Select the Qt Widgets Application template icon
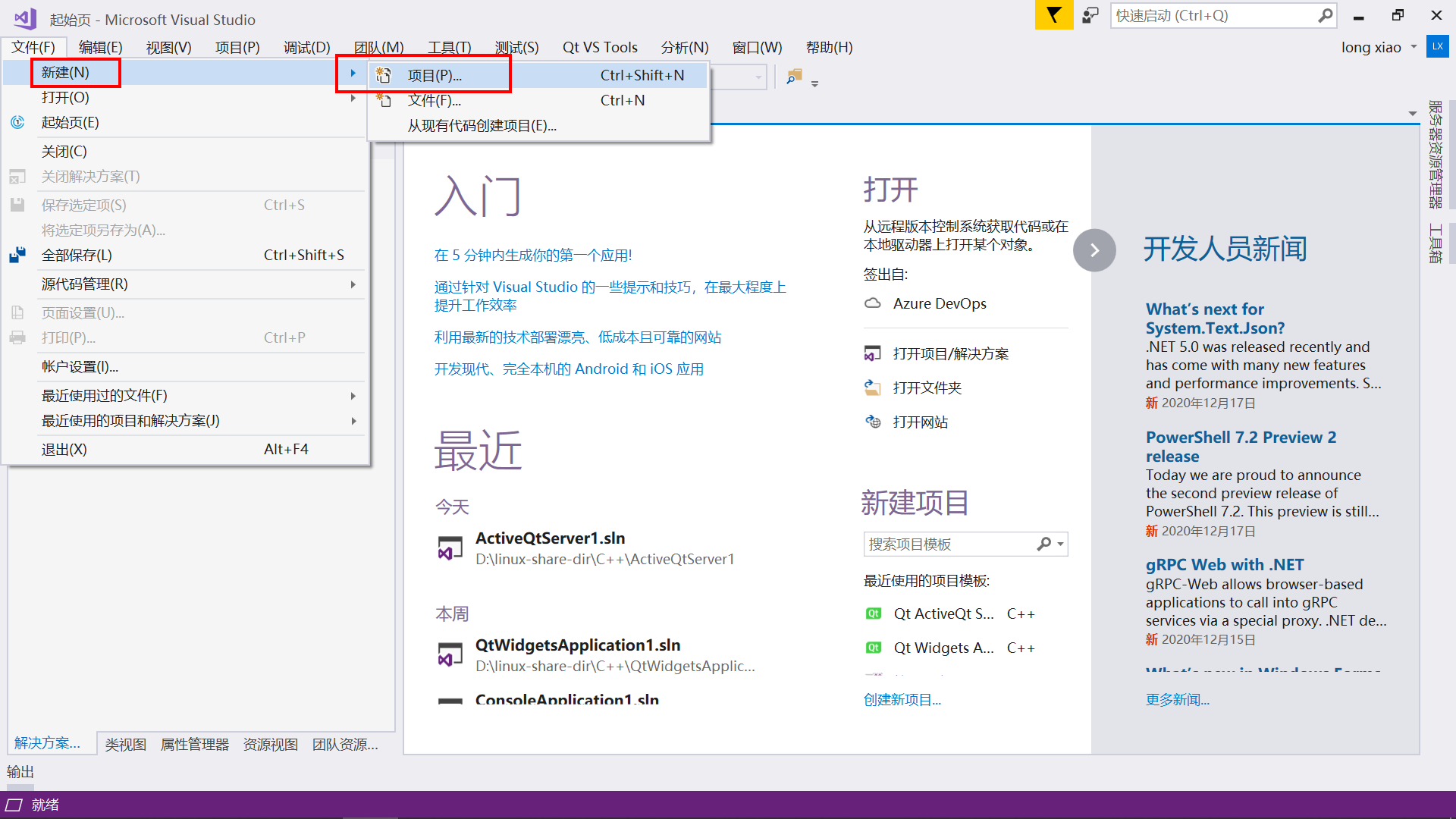The image size is (1456, 819). (874, 648)
